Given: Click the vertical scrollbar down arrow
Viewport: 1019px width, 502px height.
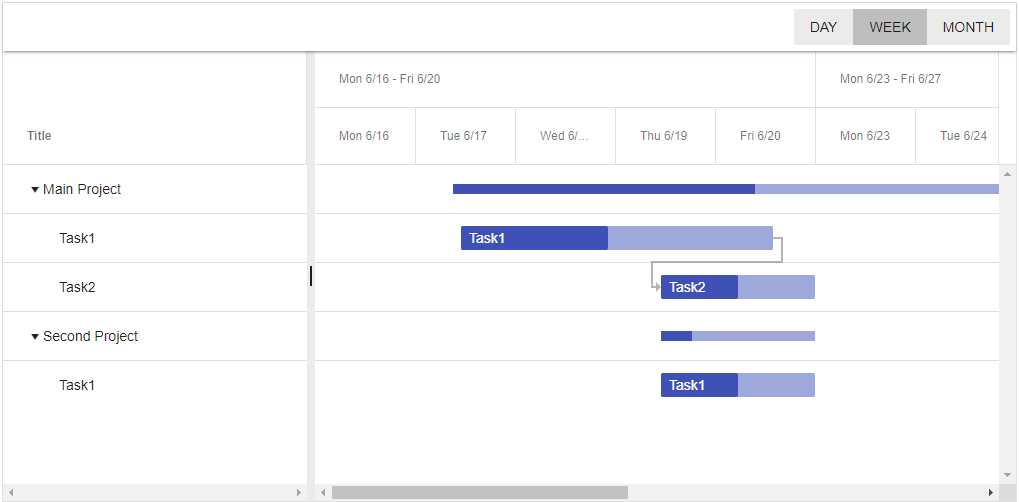Looking at the screenshot, I should pos(1007,475).
